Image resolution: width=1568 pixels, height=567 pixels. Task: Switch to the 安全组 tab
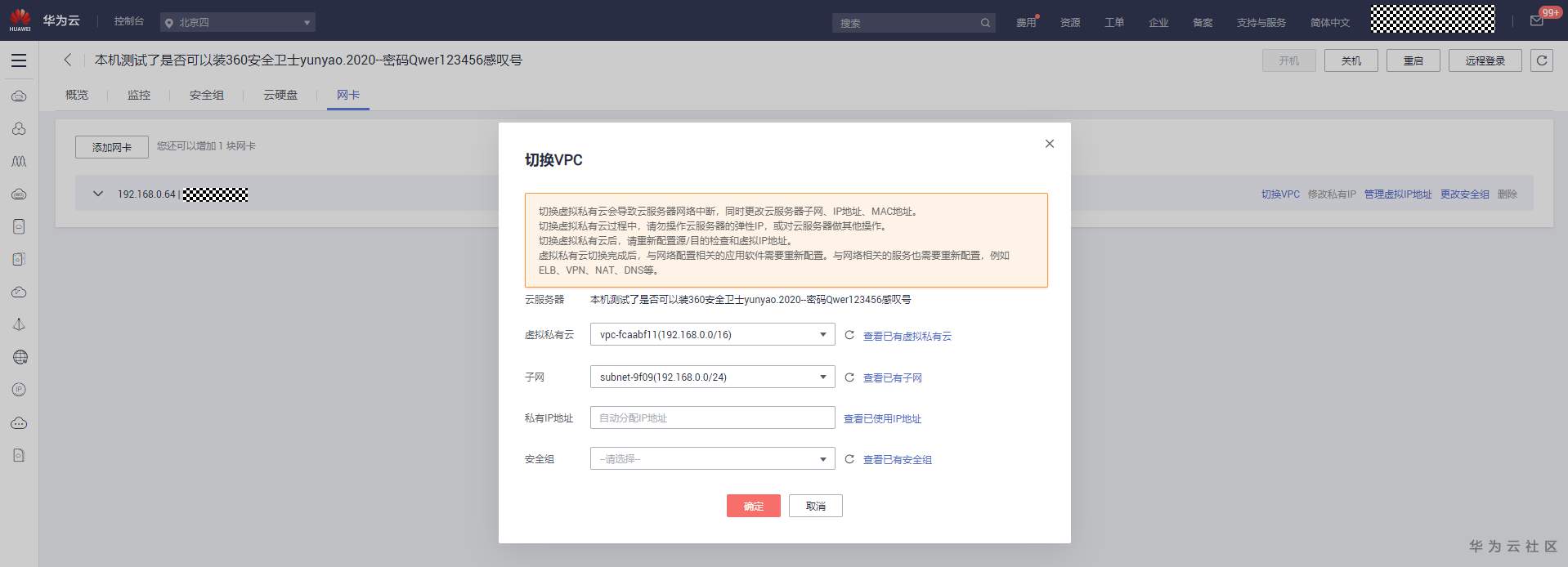[207, 95]
